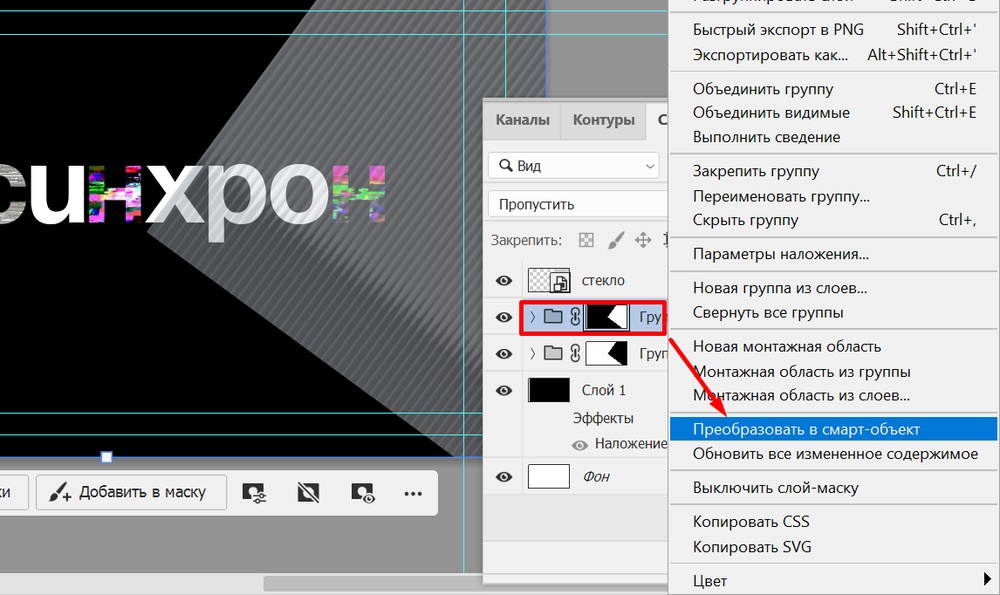Viewport: 1000px width, 595px height.
Task: Open the Вид layer filter dropdown
Action: [x=574, y=166]
